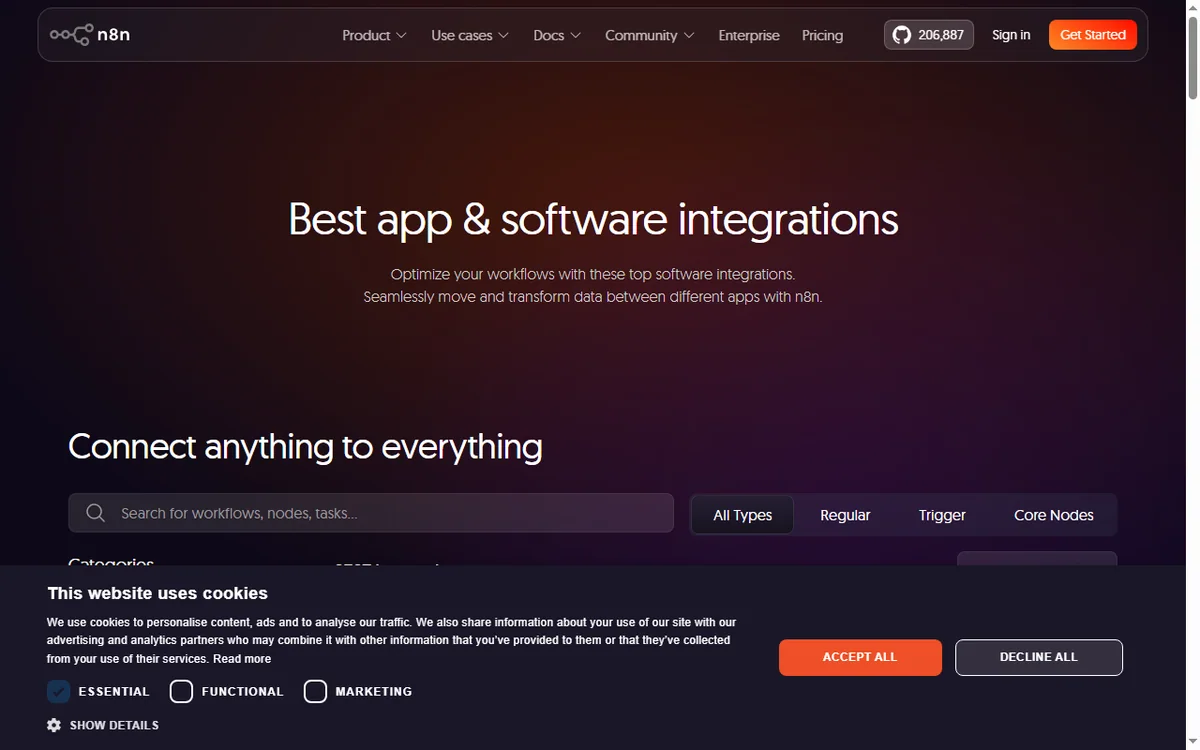Open the Product dropdown menu
This screenshot has height=750, width=1200.
tap(374, 35)
